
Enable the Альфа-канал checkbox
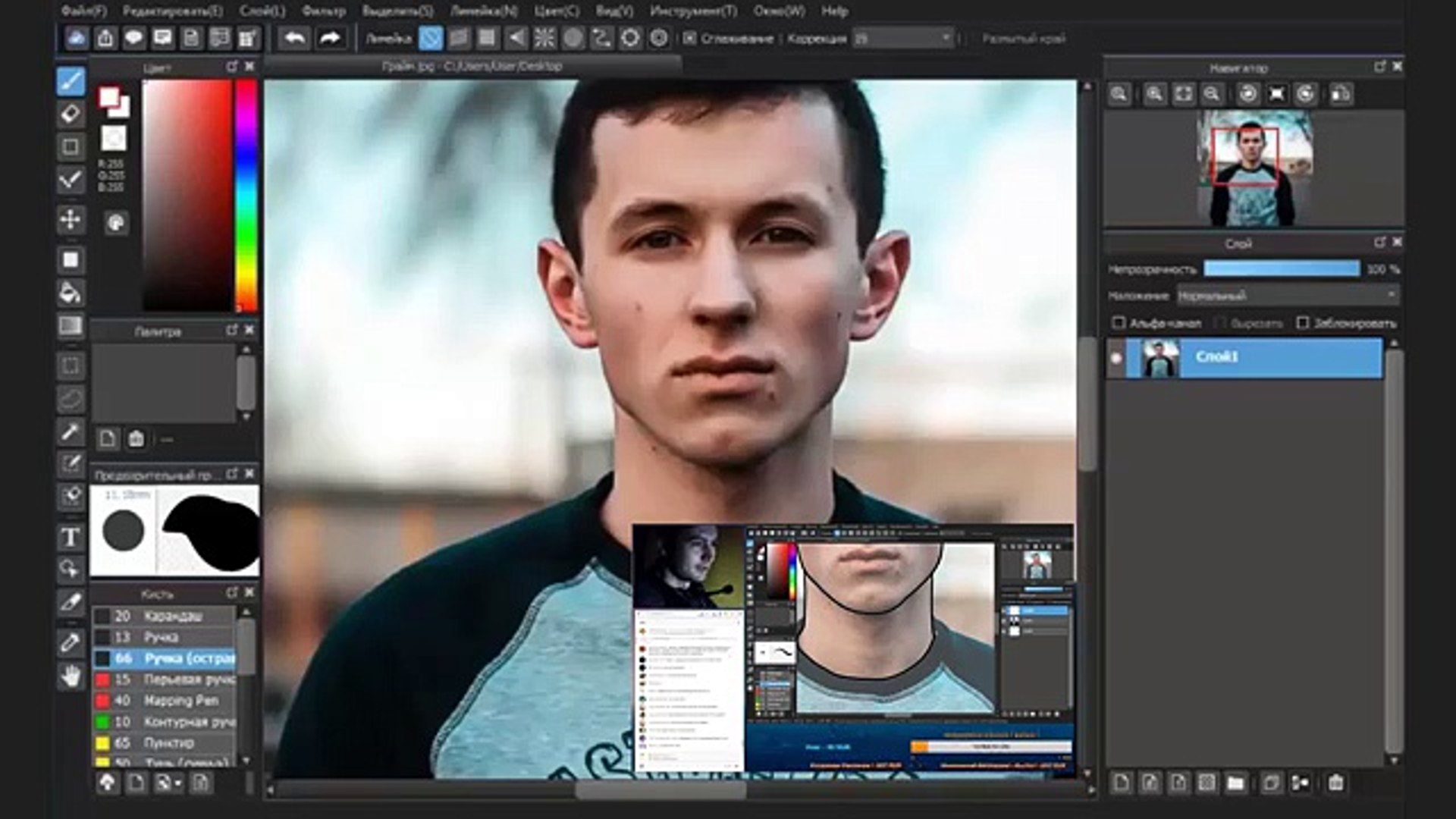pos(1119,323)
